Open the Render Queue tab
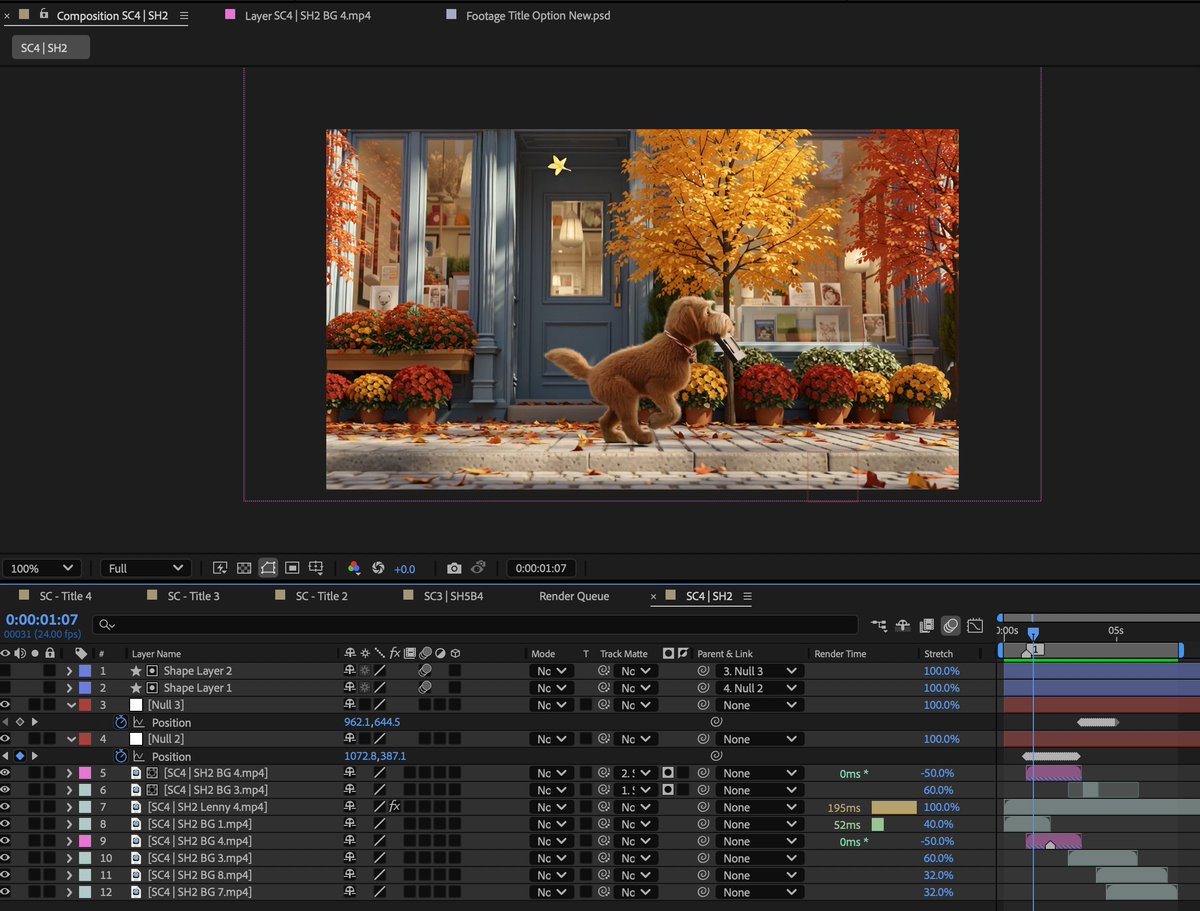Image resolution: width=1200 pixels, height=911 pixels. (x=574, y=596)
